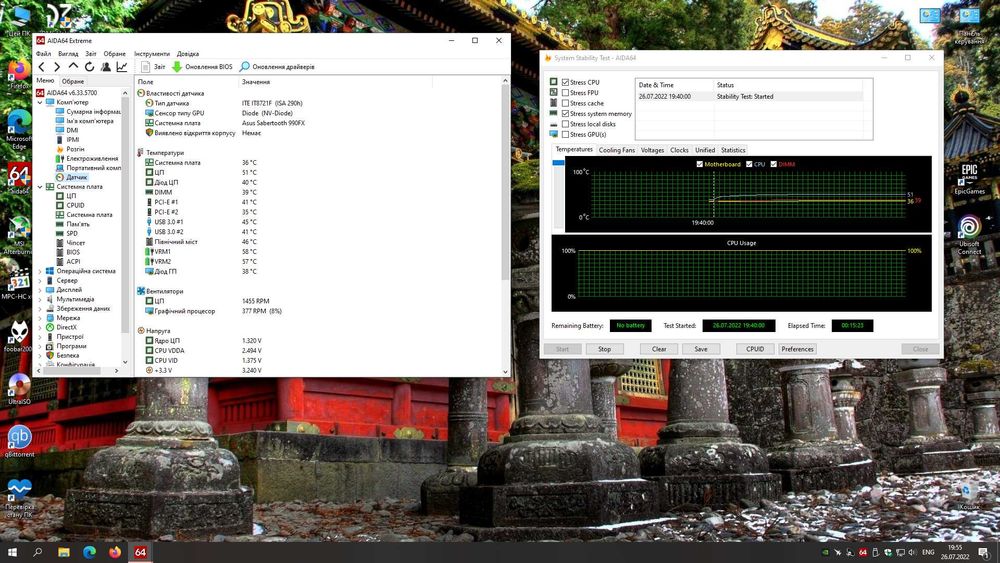This screenshot has height=563, width=1000.
Task: Switch to the Cooling Fans tab
Action: pyautogui.click(x=617, y=150)
